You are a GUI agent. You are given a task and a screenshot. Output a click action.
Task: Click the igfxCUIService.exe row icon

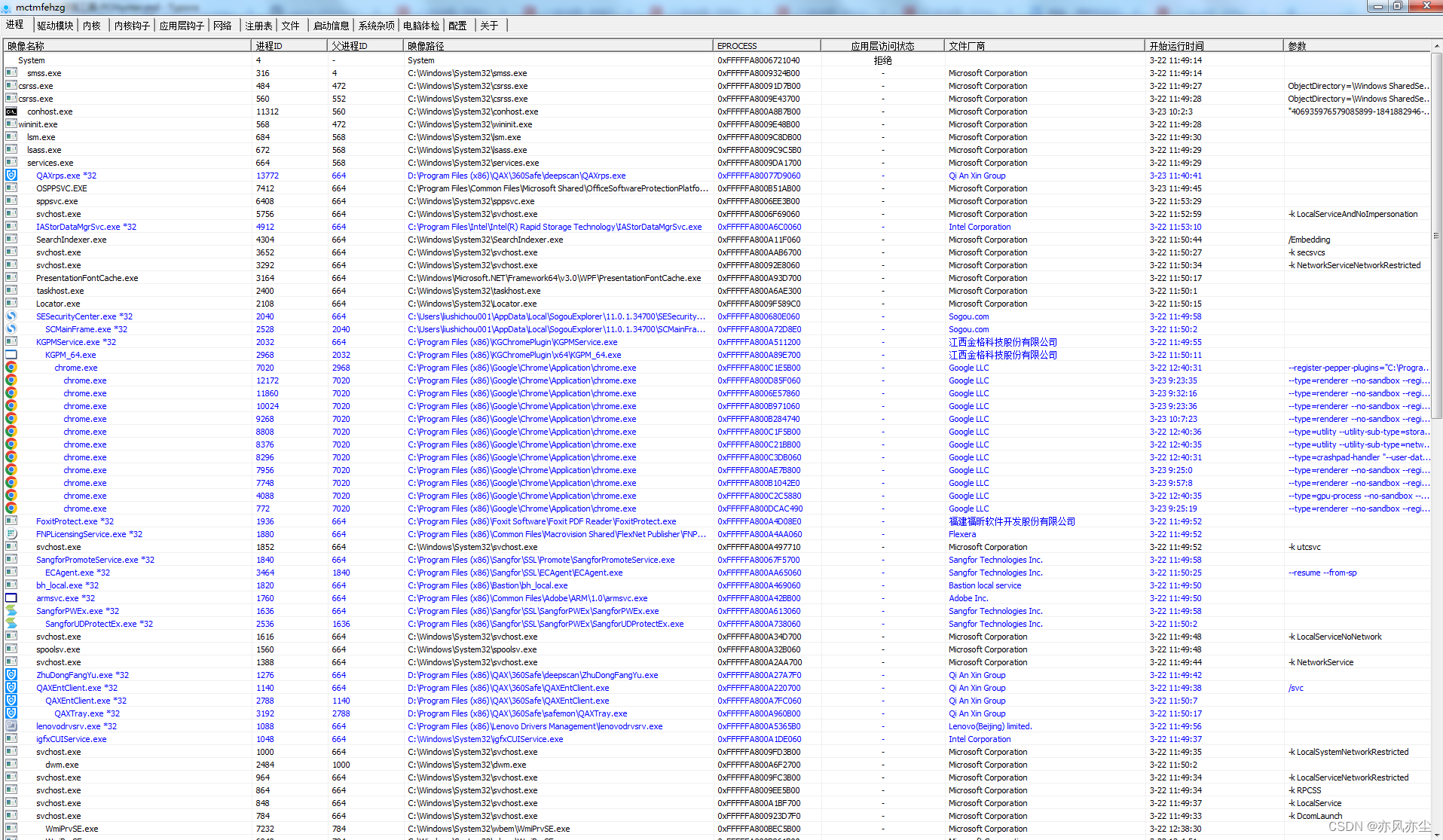point(11,739)
